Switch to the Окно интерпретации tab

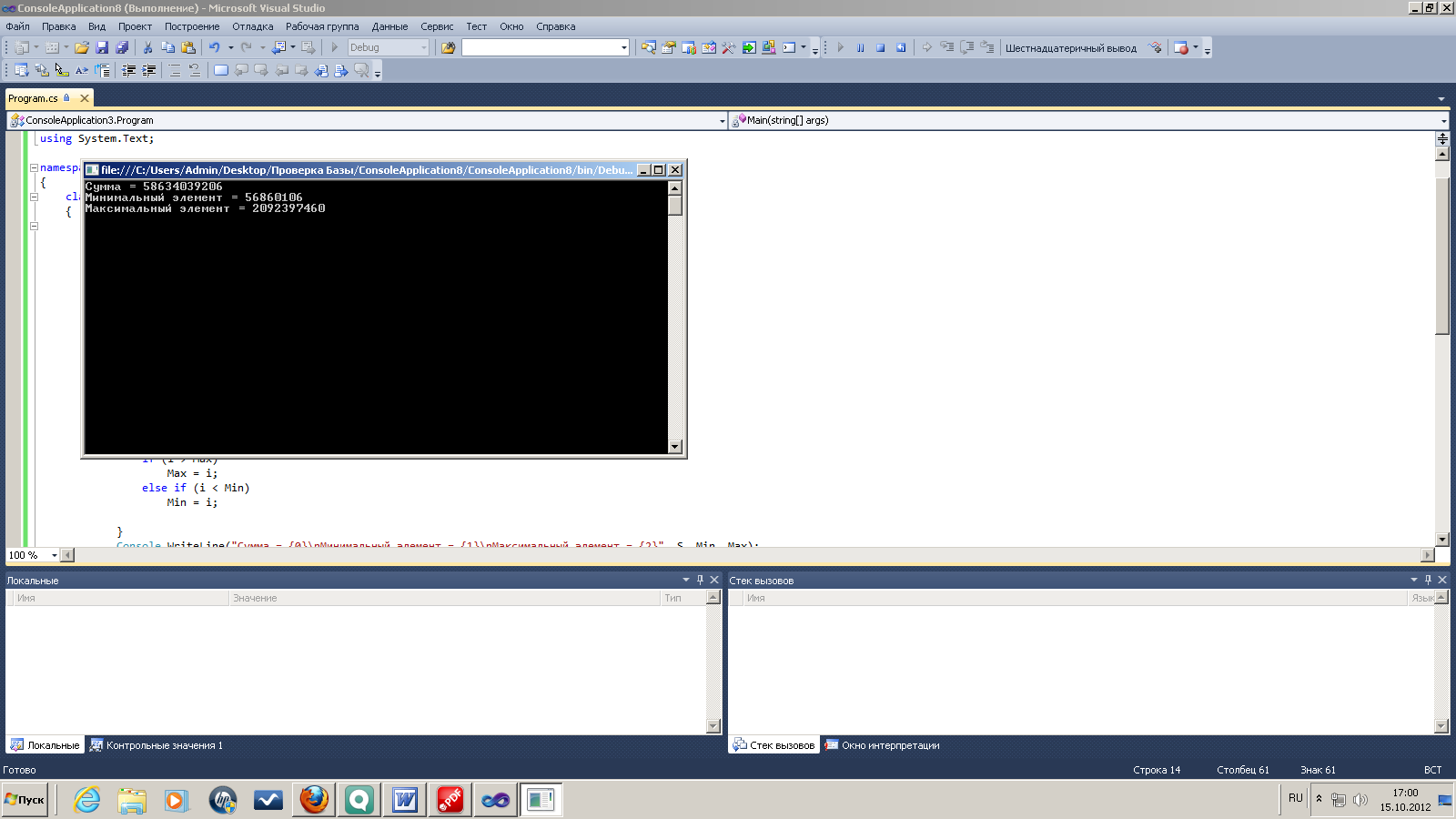(882, 745)
